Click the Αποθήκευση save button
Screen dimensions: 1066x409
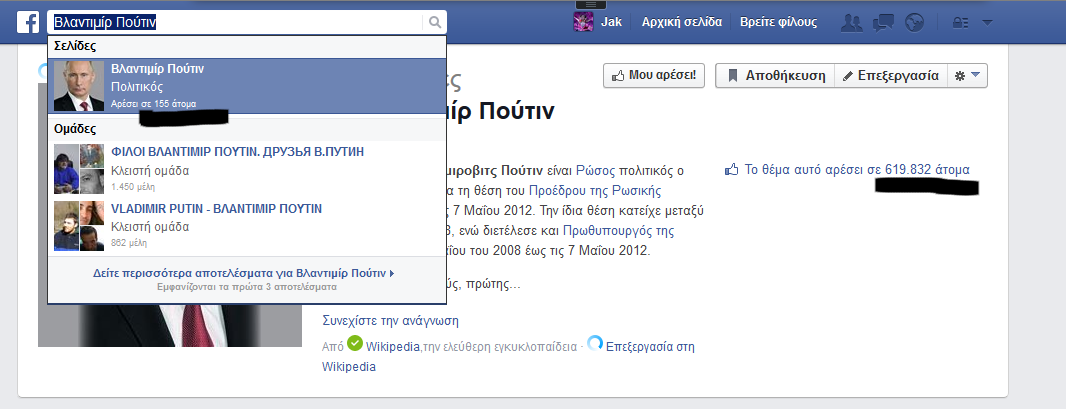tap(772, 75)
